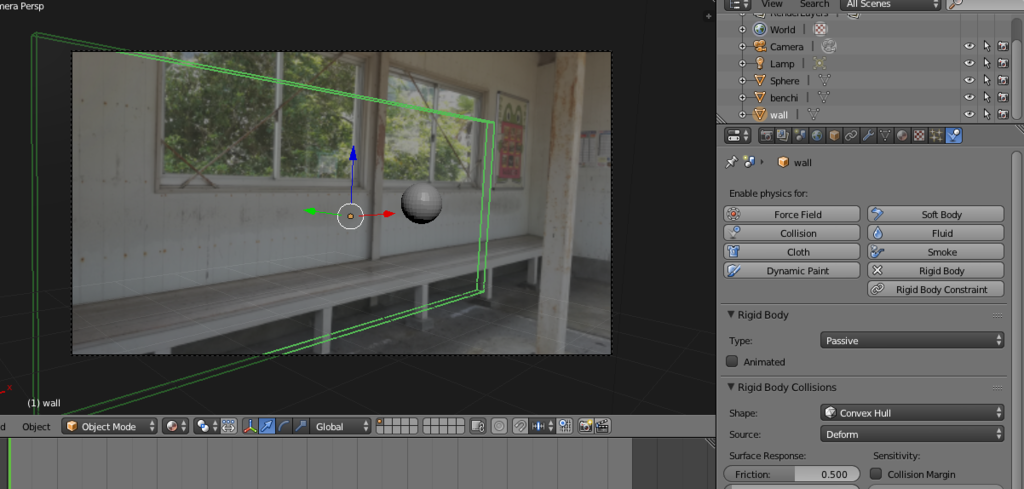This screenshot has height=489, width=1024.
Task: Open the Constraints properties tab (chain icon)
Action: [x=851, y=136]
